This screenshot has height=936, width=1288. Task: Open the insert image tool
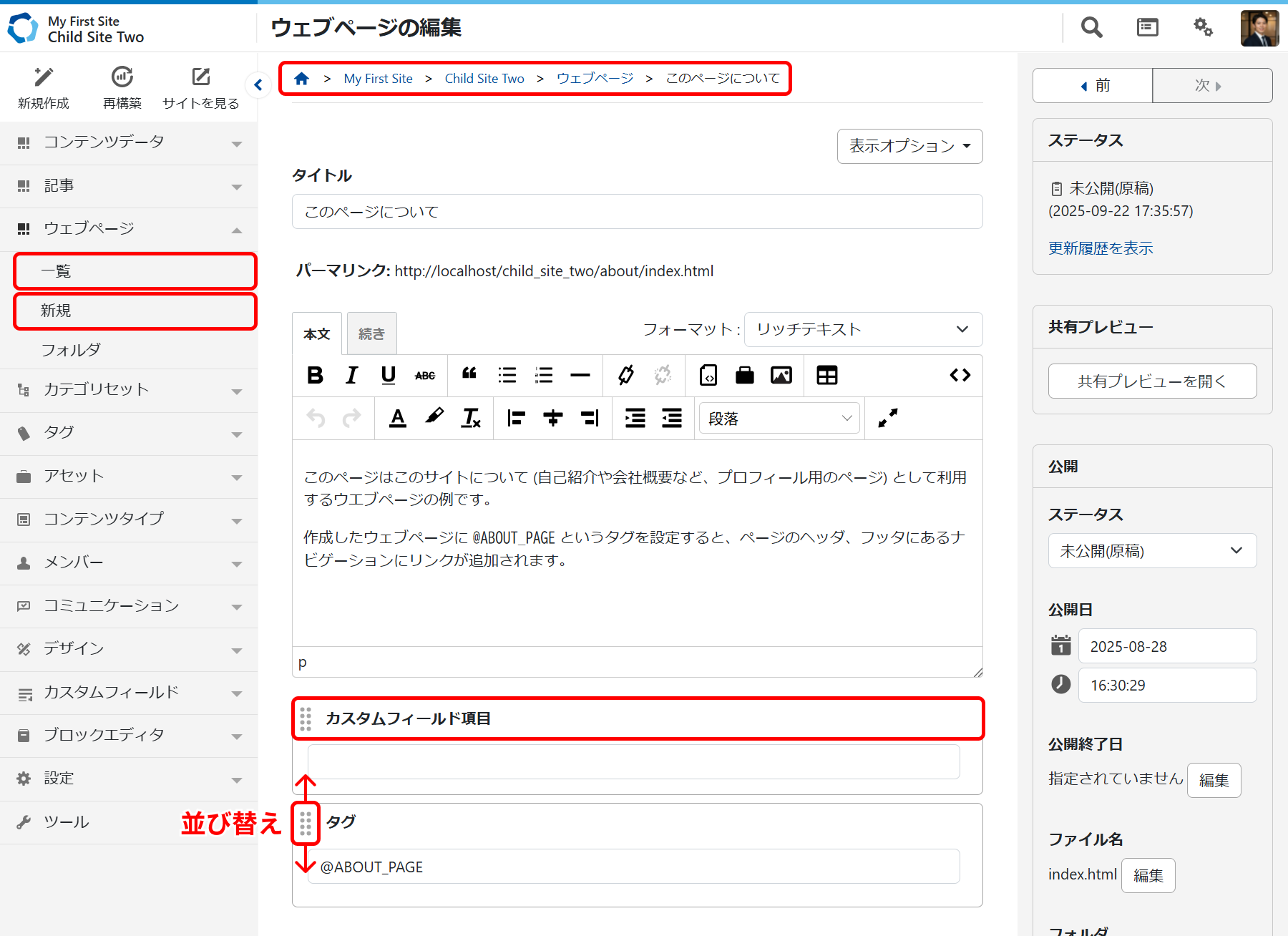click(781, 375)
